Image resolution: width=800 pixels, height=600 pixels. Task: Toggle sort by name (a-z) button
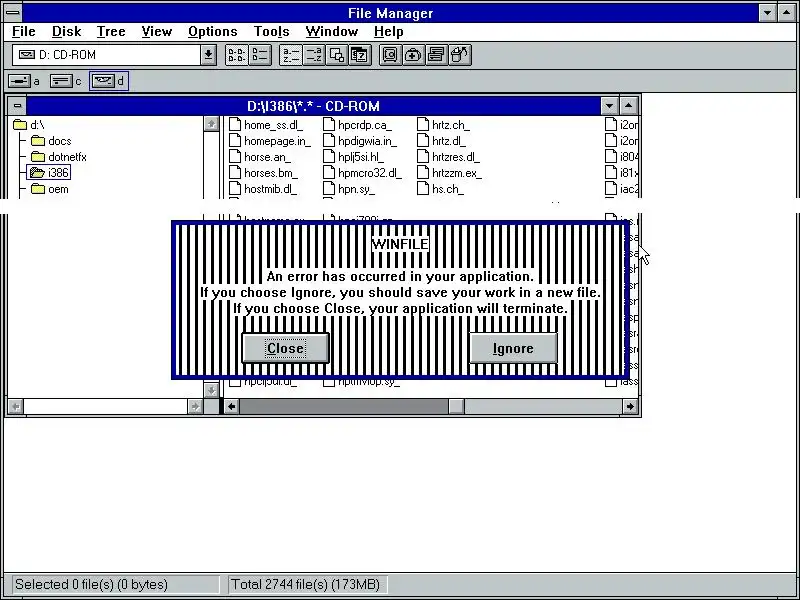tap(291, 55)
